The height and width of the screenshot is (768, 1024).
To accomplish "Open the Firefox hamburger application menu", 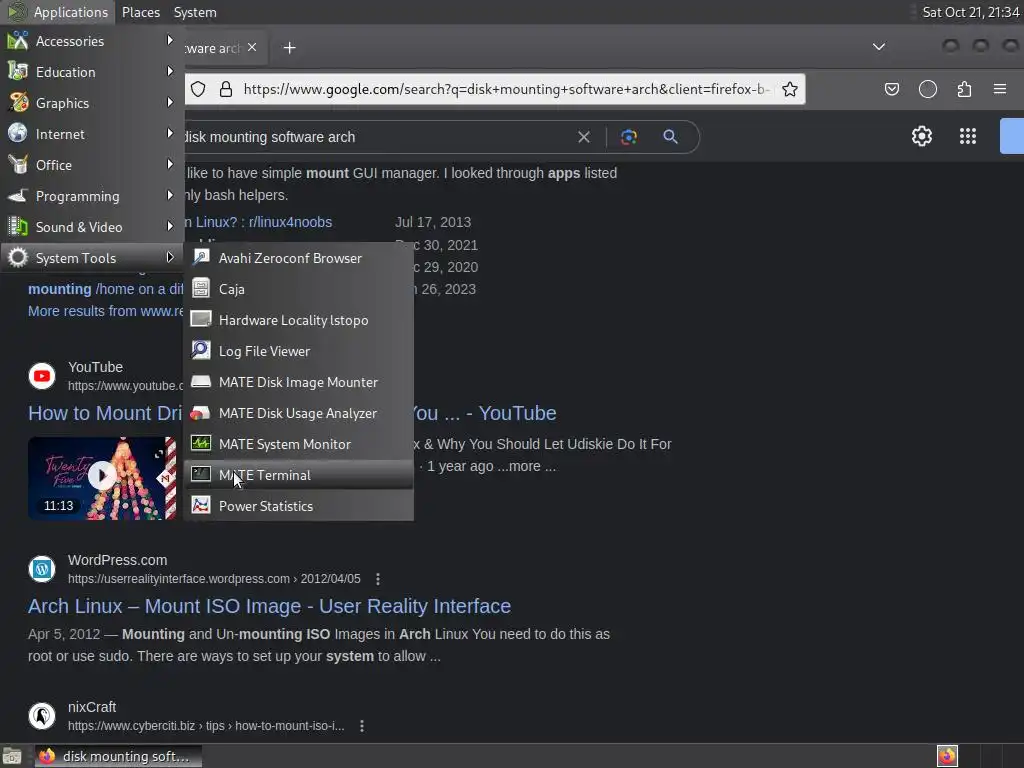I will tap(1000, 89).
